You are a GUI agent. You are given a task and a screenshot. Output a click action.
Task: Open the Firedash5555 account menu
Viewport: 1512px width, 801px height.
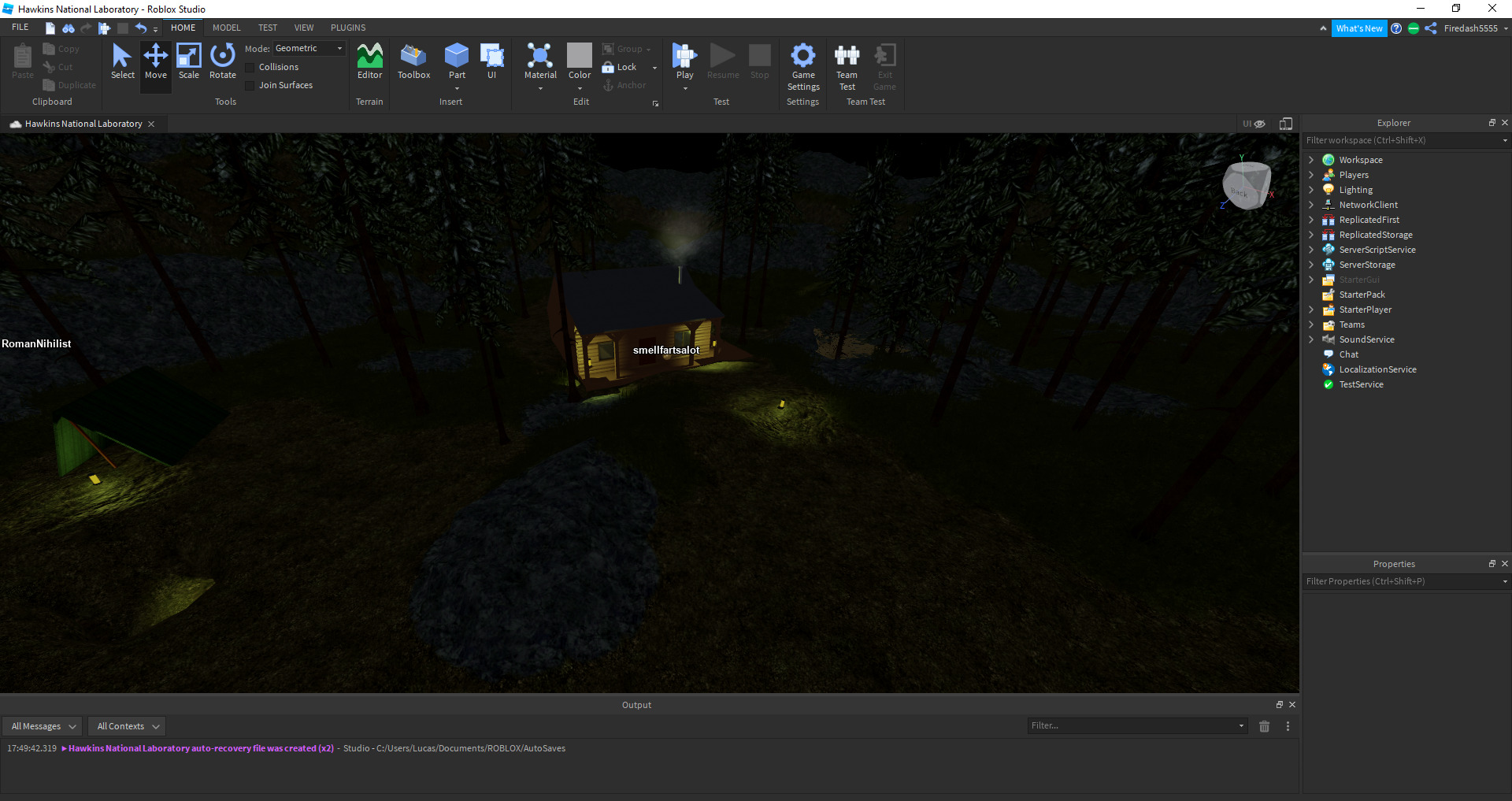coord(1475,28)
